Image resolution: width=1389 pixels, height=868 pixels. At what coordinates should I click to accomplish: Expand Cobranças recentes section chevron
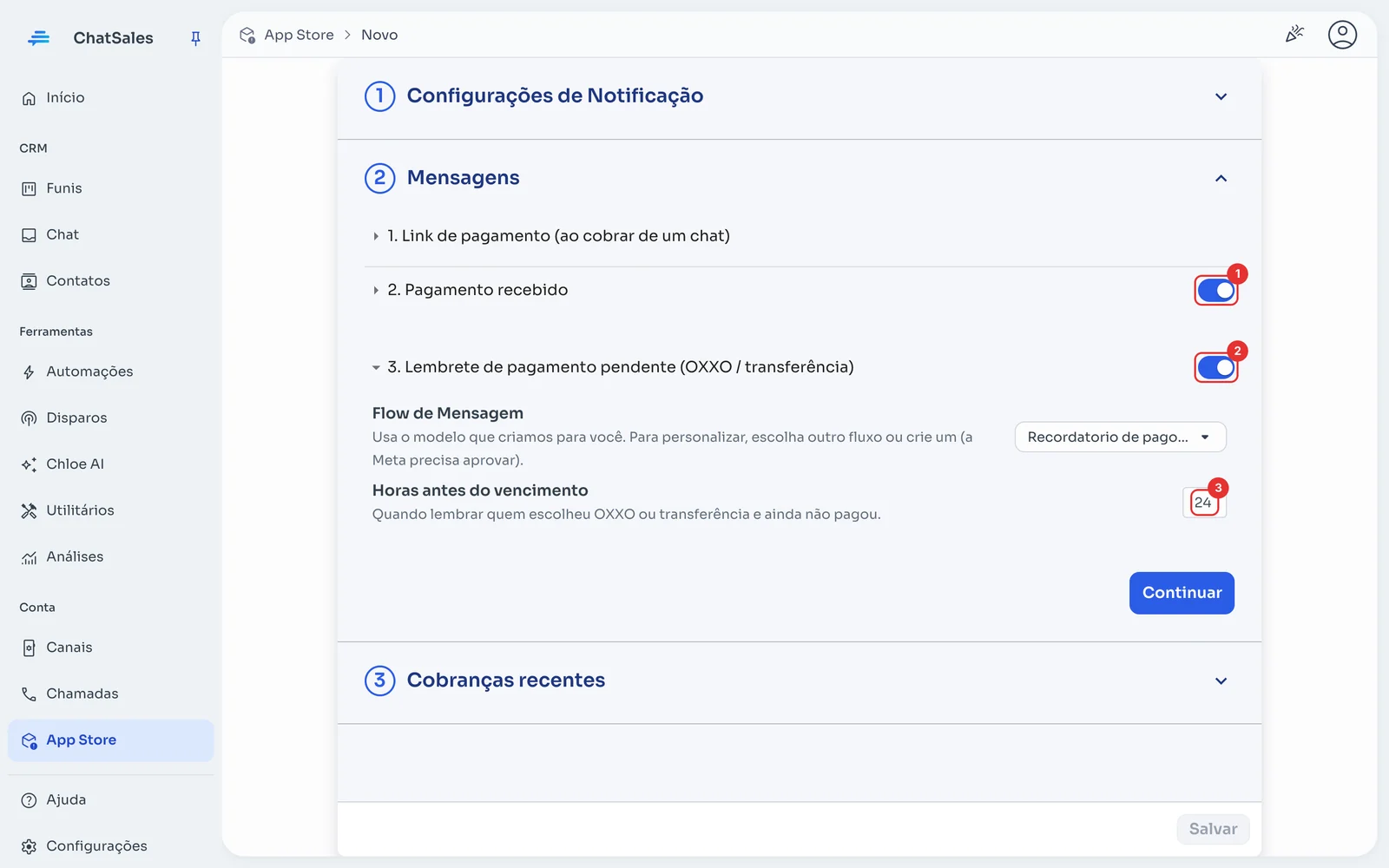[1221, 681]
